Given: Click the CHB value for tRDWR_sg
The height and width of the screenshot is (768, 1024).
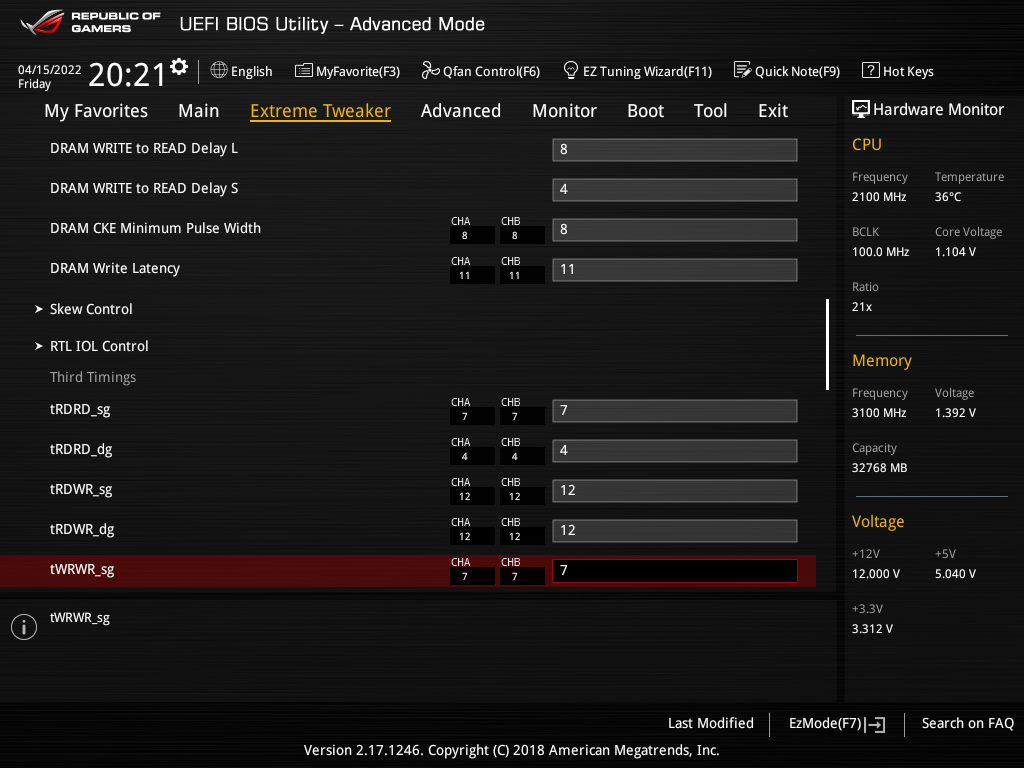Looking at the screenshot, I should click(x=515, y=496).
